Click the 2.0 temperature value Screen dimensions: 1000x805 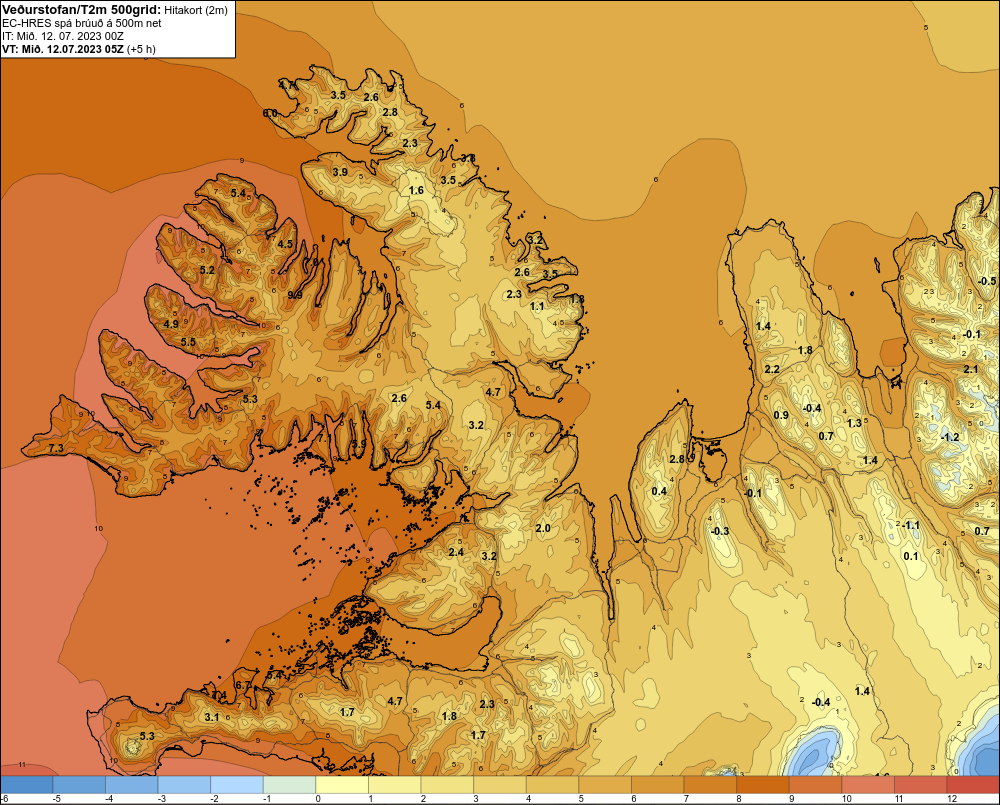coord(543,529)
